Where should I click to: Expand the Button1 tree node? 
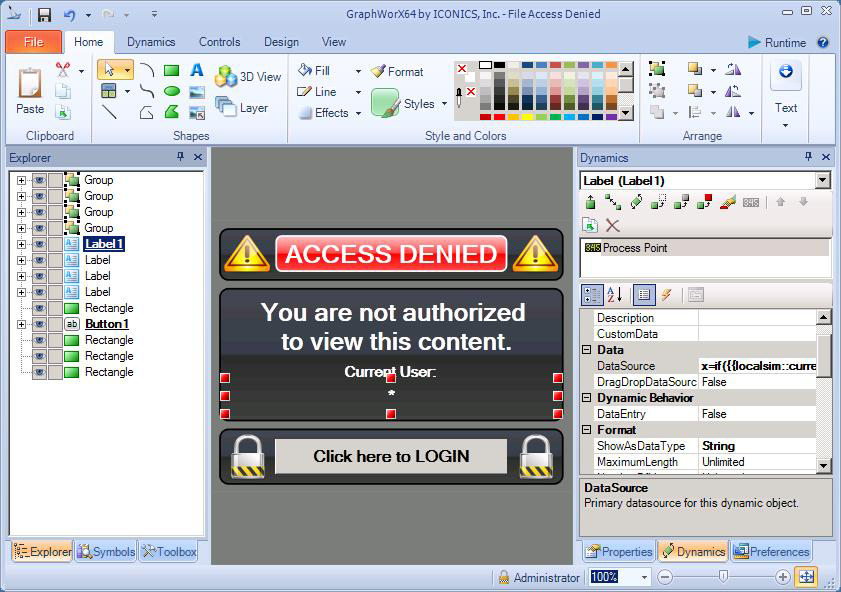(x=21, y=324)
